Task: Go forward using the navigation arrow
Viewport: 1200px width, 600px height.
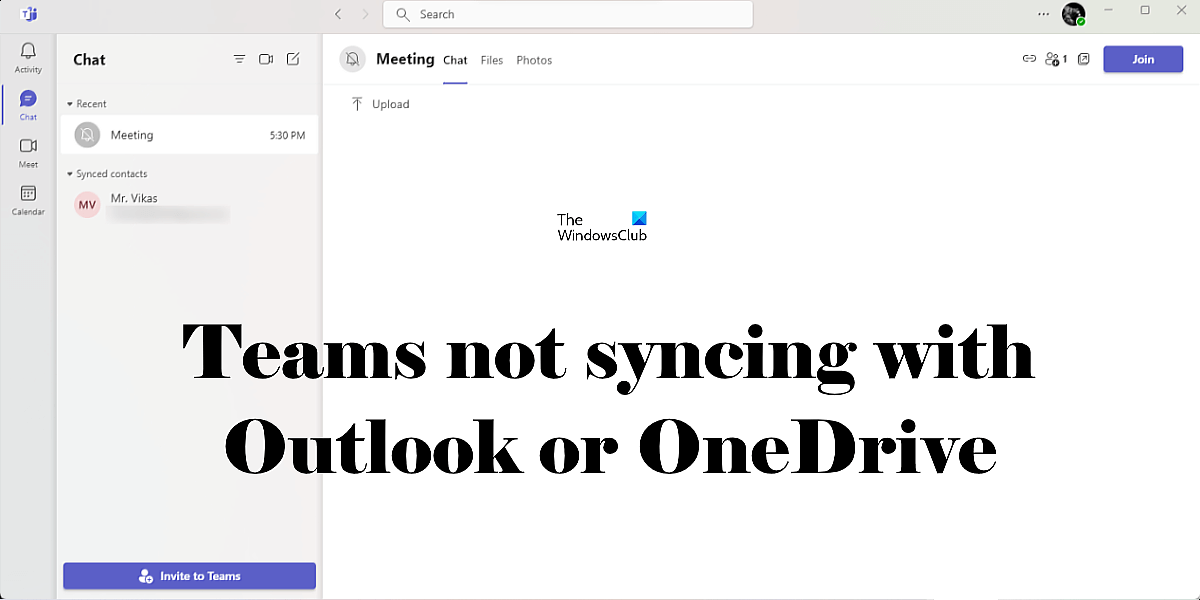Action: click(365, 14)
